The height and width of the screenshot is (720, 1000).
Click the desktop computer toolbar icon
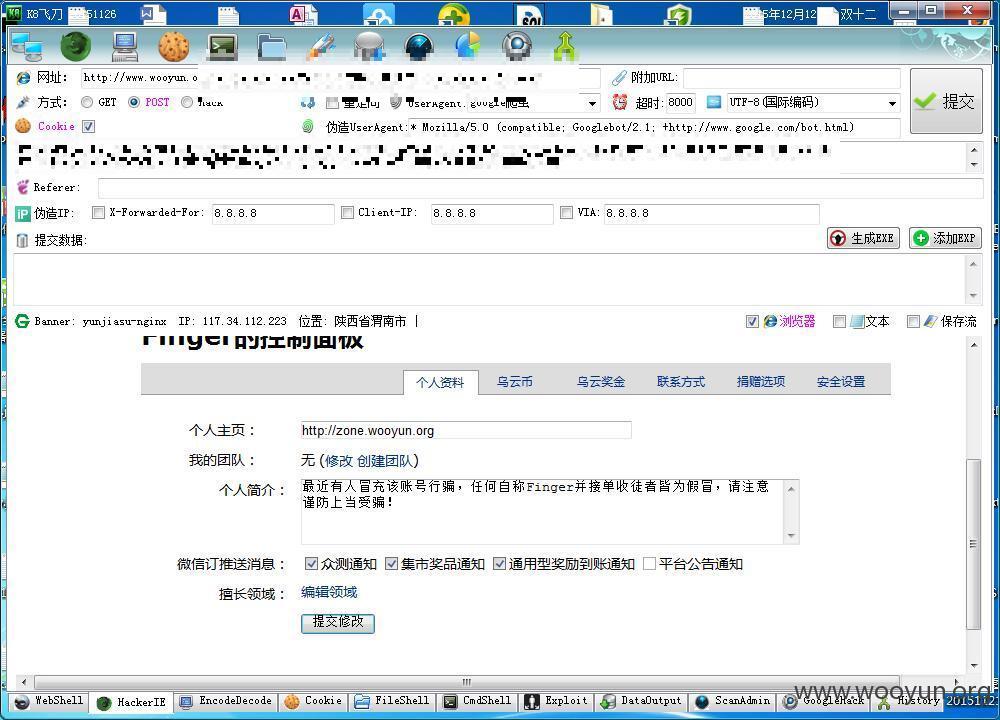click(x=124, y=47)
